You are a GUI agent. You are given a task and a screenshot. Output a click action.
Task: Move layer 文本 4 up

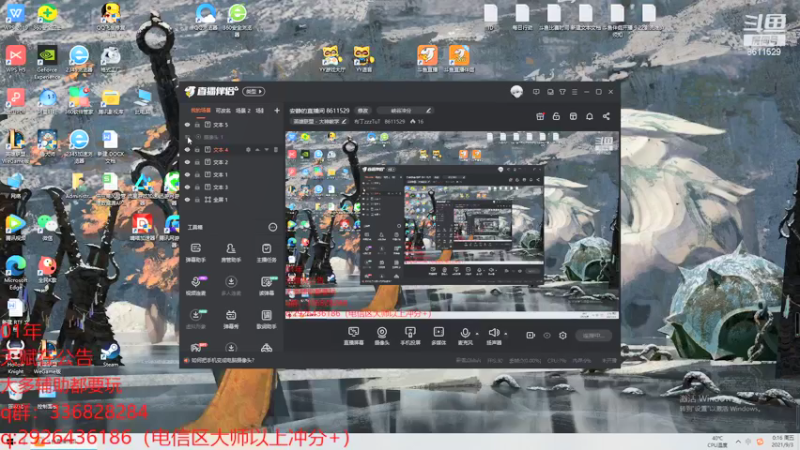click(257, 149)
